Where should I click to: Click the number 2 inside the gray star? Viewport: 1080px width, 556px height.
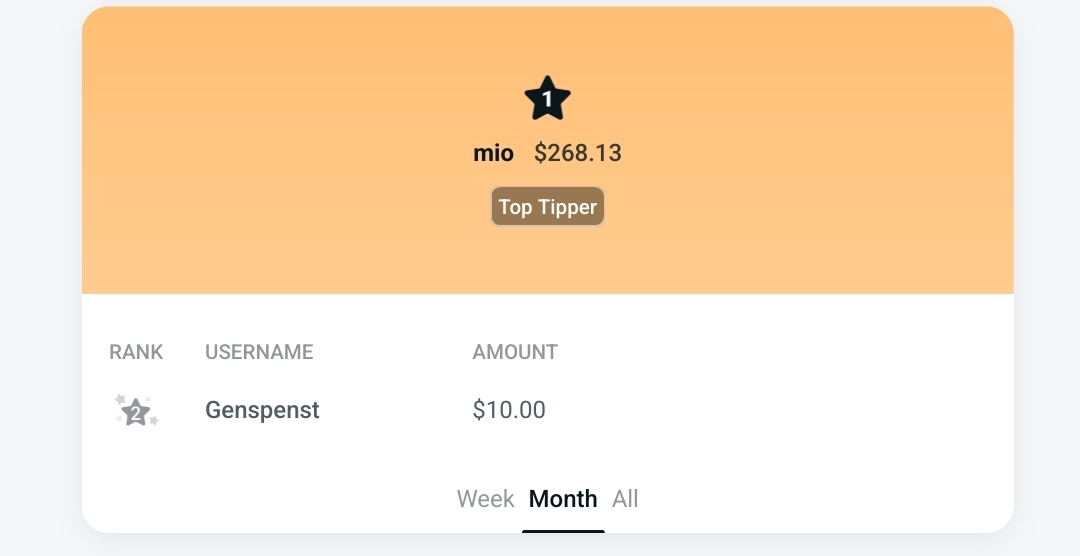[x=136, y=412]
